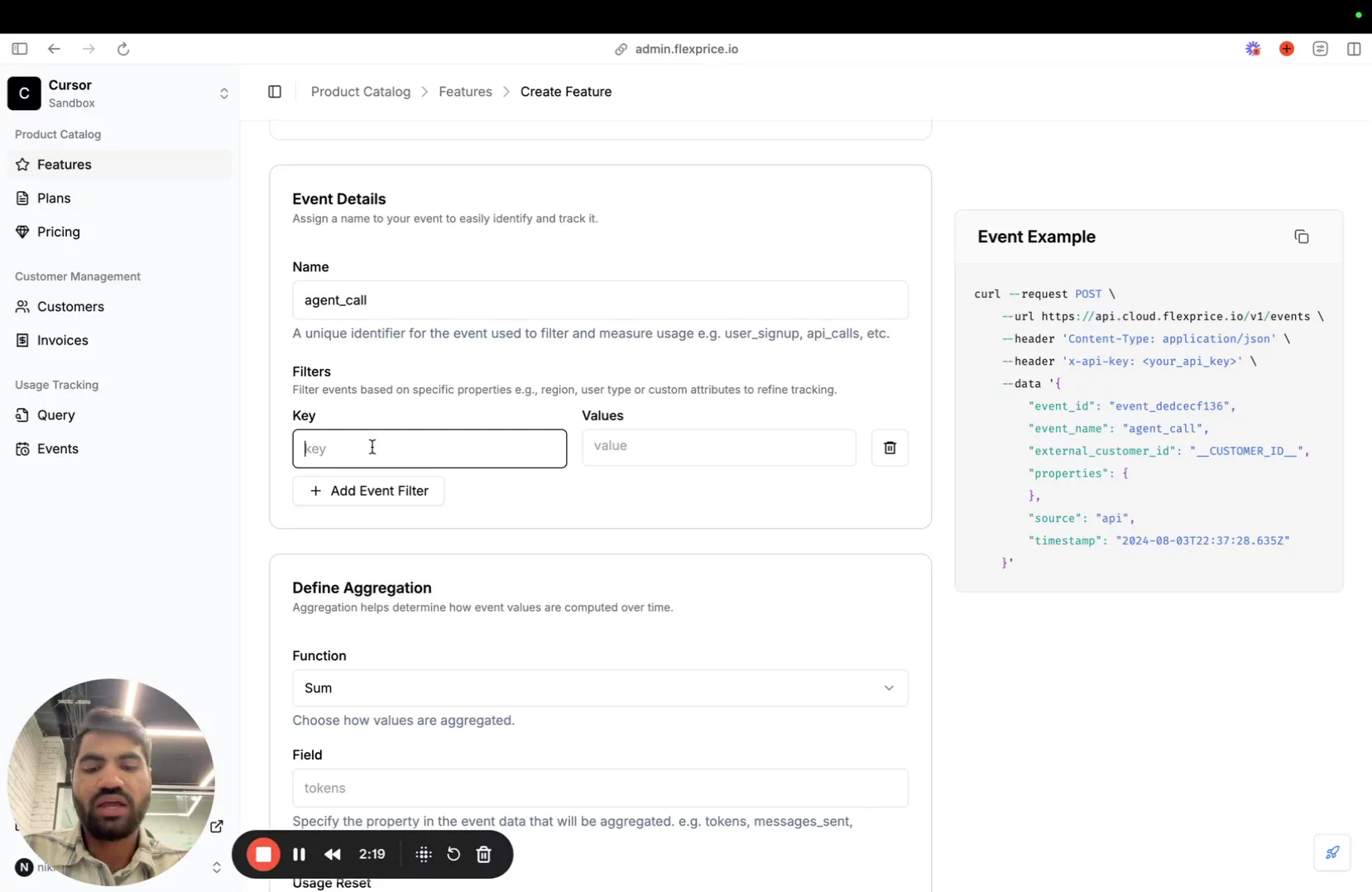Reload the browser page
This screenshot has height=892, width=1372.
pyautogui.click(x=123, y=49)
